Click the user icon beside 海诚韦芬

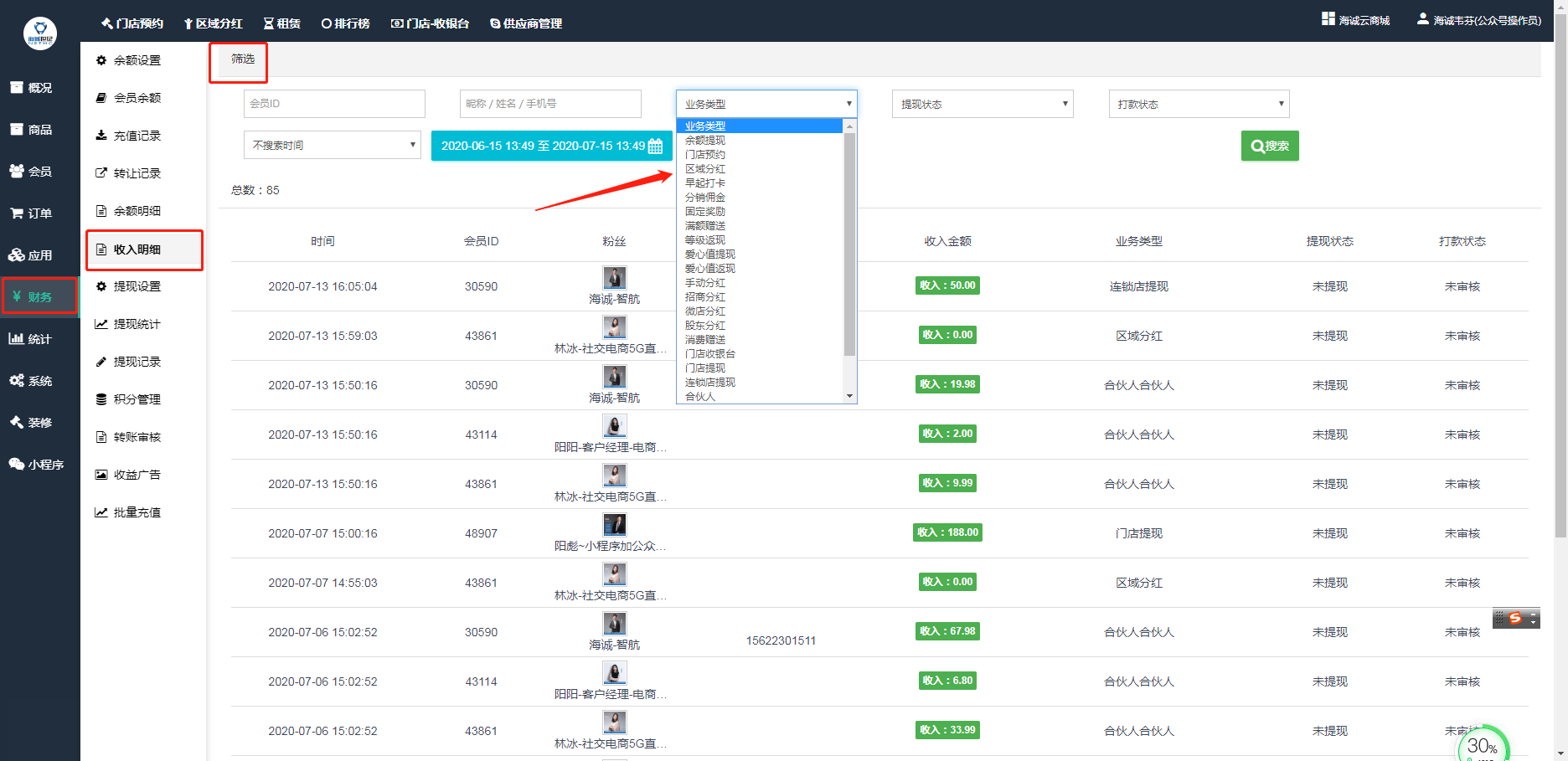[x=1423, y=18]
